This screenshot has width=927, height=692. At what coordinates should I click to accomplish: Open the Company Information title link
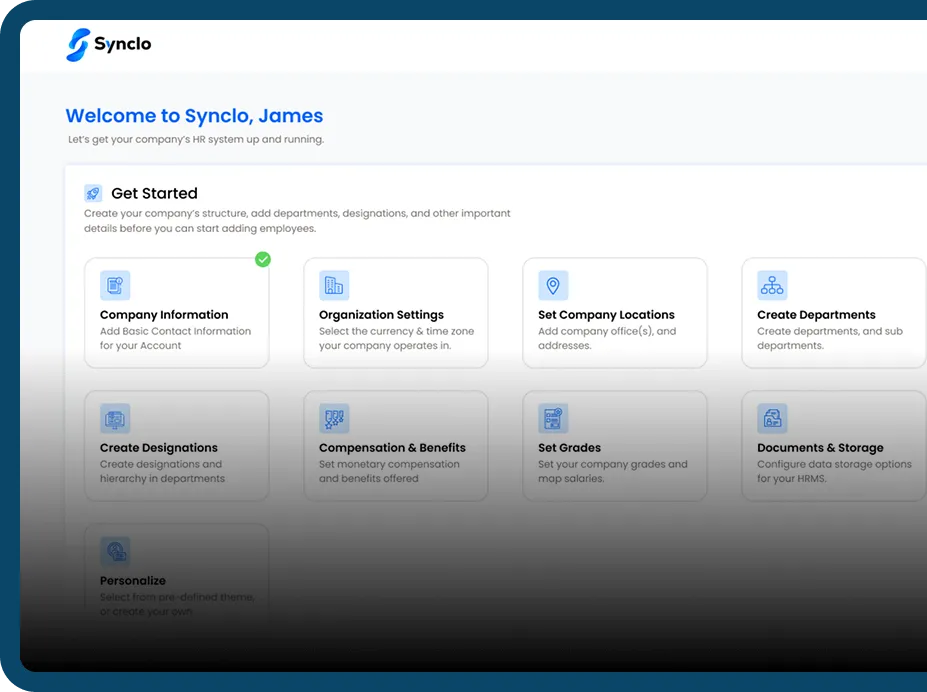click(x=164, y=315)
